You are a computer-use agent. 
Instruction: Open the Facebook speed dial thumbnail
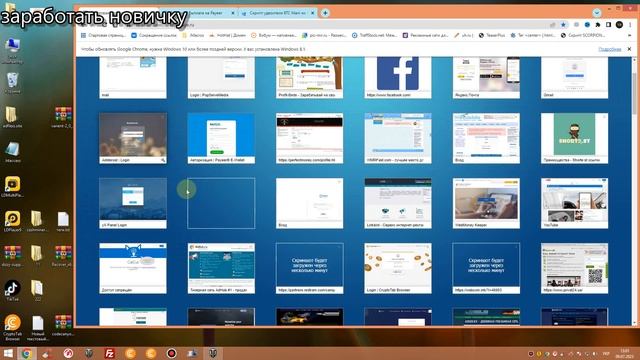pos(398,78)
